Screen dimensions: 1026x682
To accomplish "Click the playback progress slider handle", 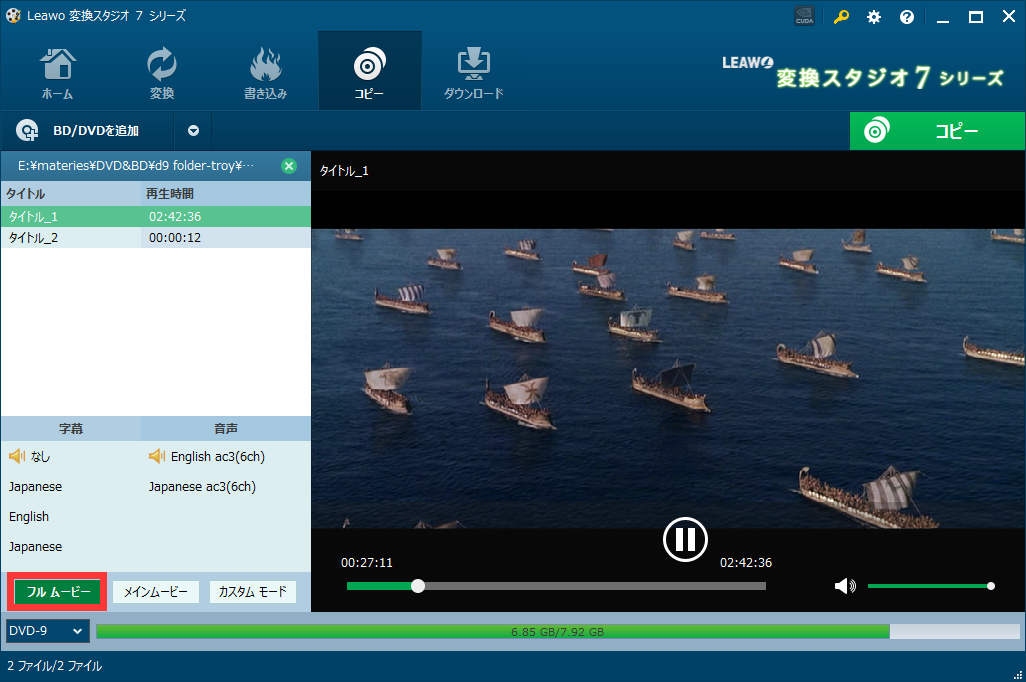I will click(418, 586).
